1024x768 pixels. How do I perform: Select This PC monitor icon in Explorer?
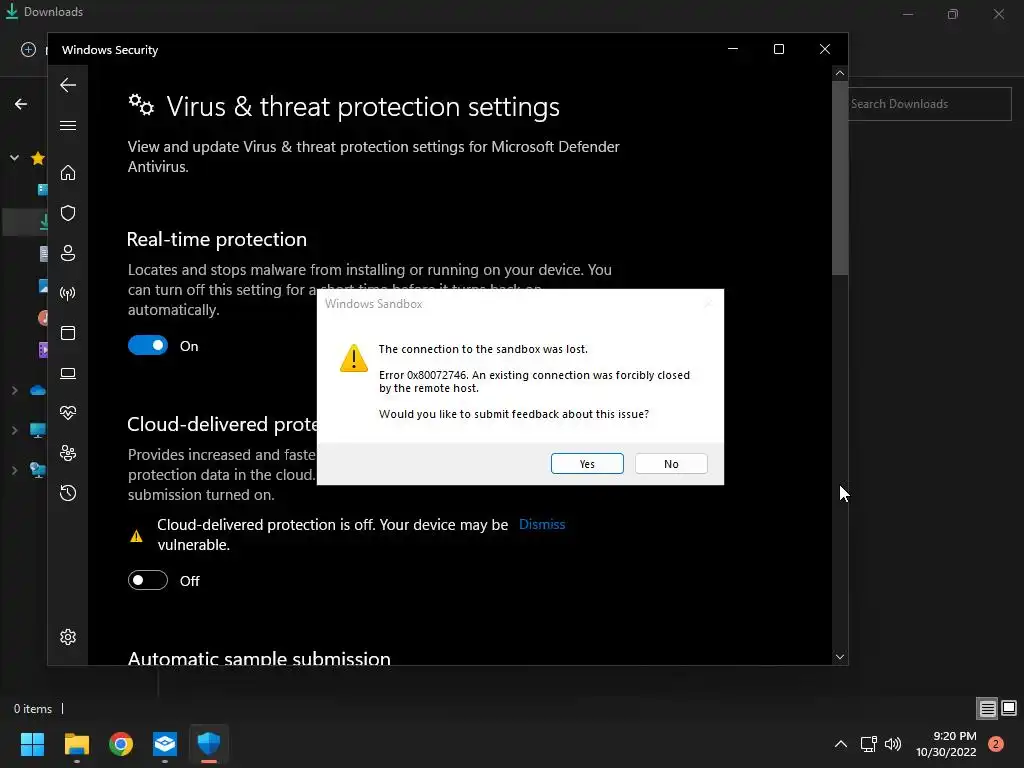[x=38, y=430]
